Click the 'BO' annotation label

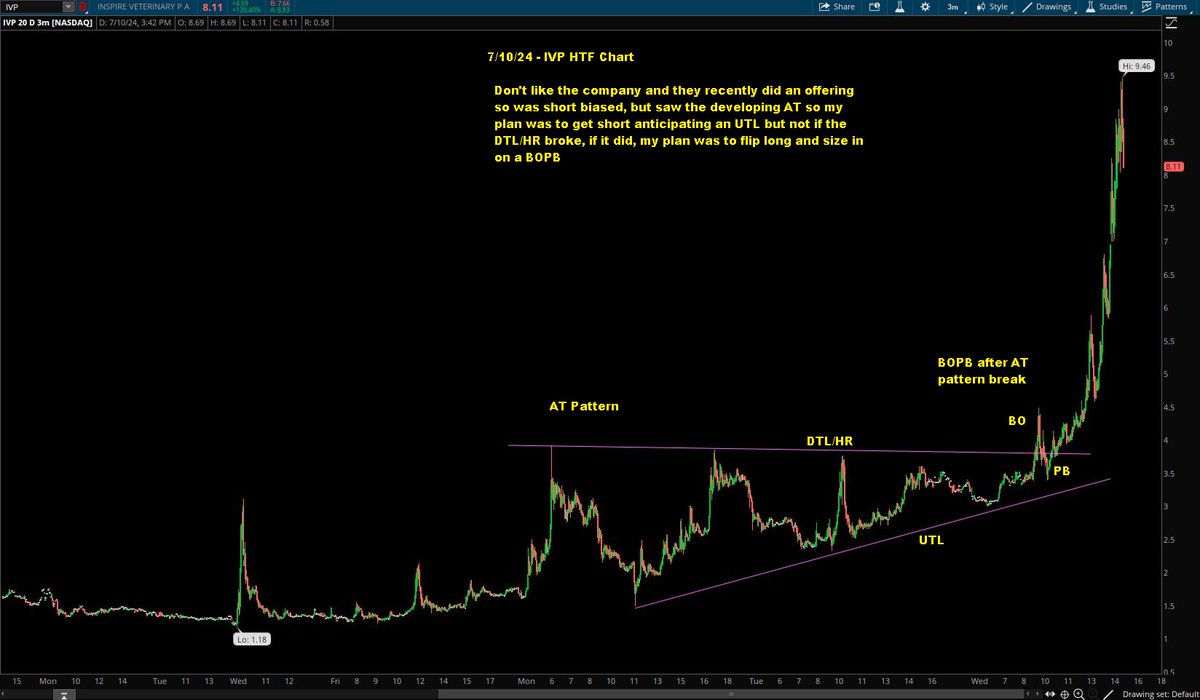tap(1016, 422)
